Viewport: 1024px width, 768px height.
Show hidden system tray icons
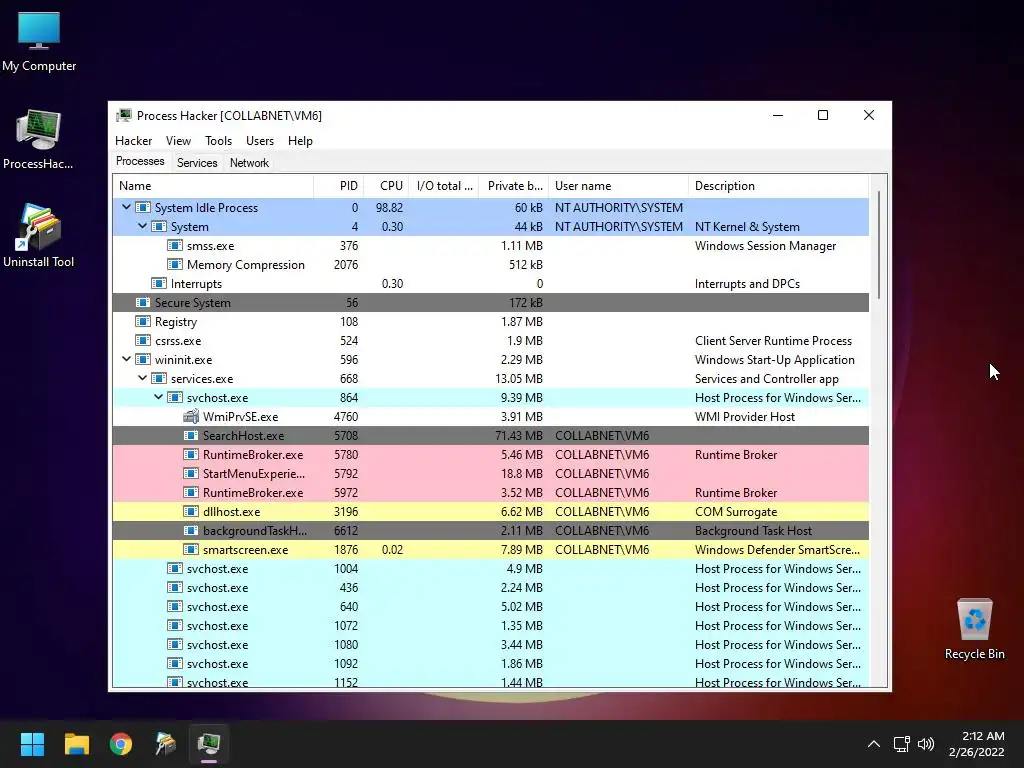point(874,744)
